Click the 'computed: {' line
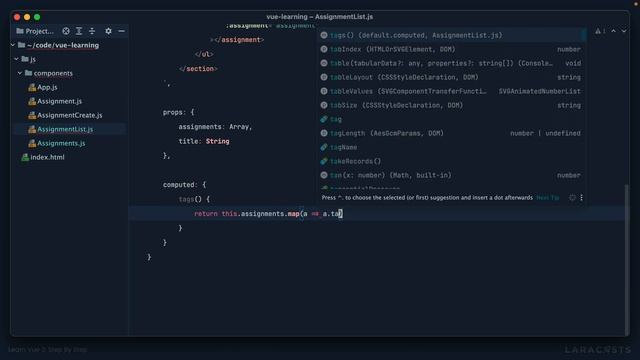 point(184,185)
